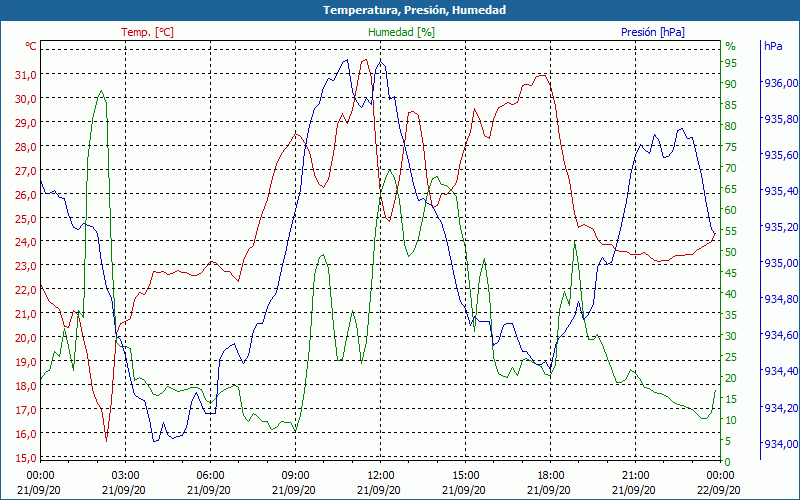Click the 18:00 time axis label
The width and height of the screenshot is (800, 500).
551,476
